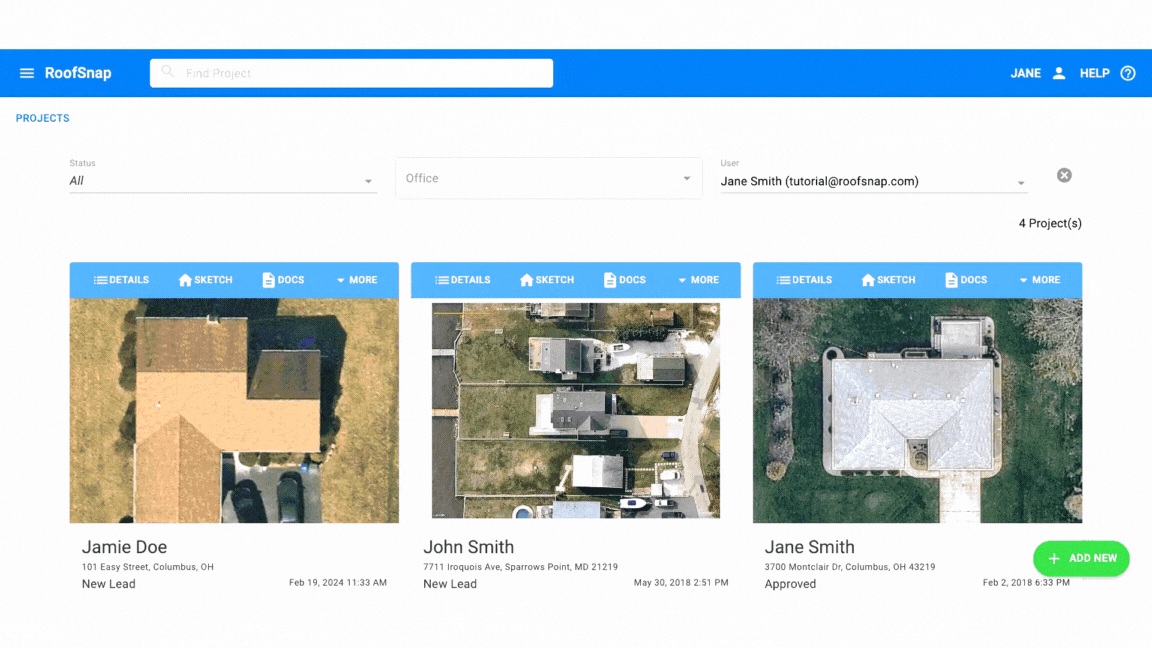The image size is (1152, 648).
Task: Click the help question mark icon
Action: point(1128,73)
